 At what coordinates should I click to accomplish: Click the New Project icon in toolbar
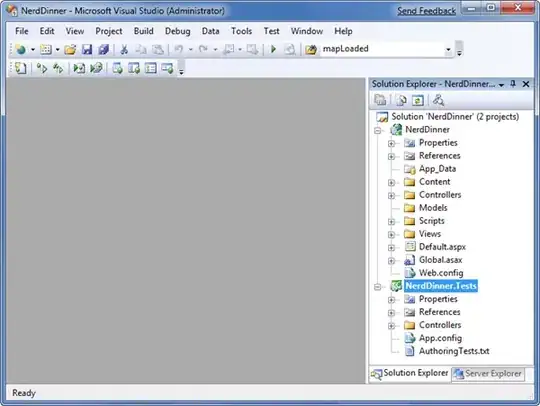pos(21,50)
